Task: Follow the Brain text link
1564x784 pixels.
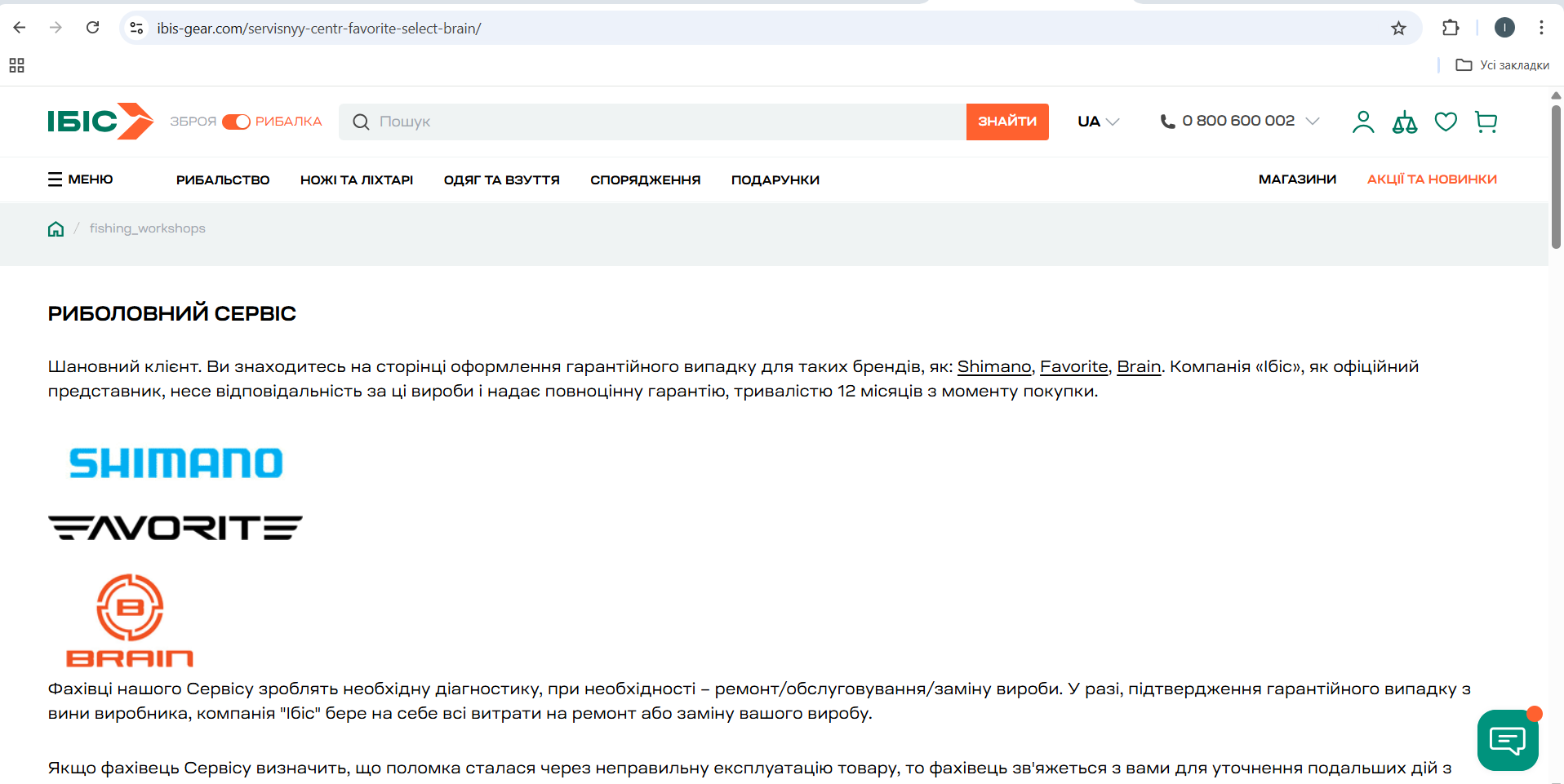Action: [x=1139, y=367]
